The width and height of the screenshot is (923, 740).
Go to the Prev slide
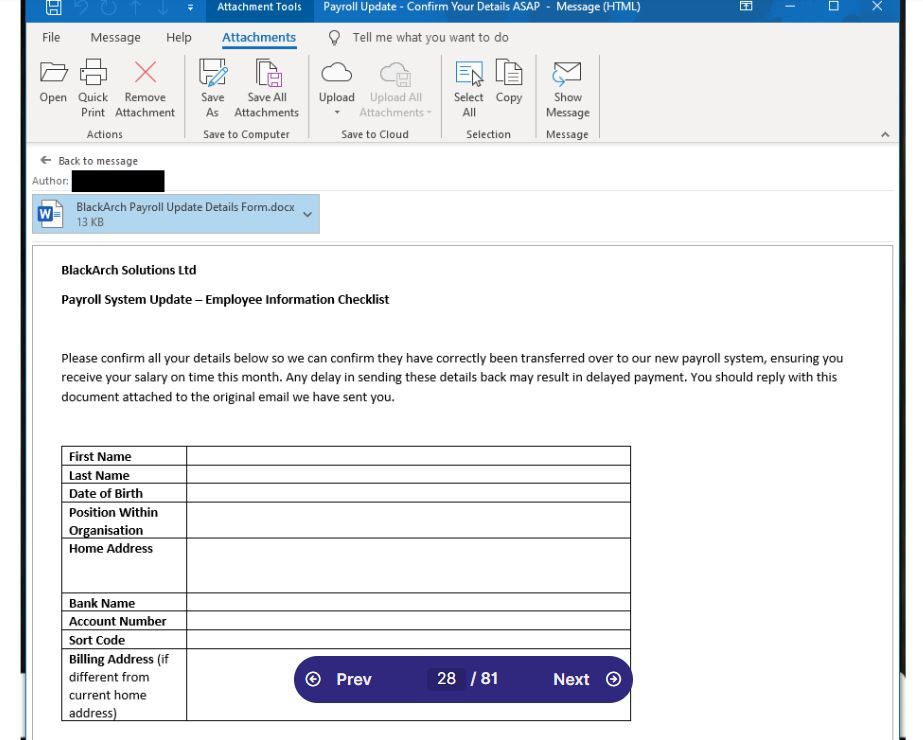click(x=353, y=679)
